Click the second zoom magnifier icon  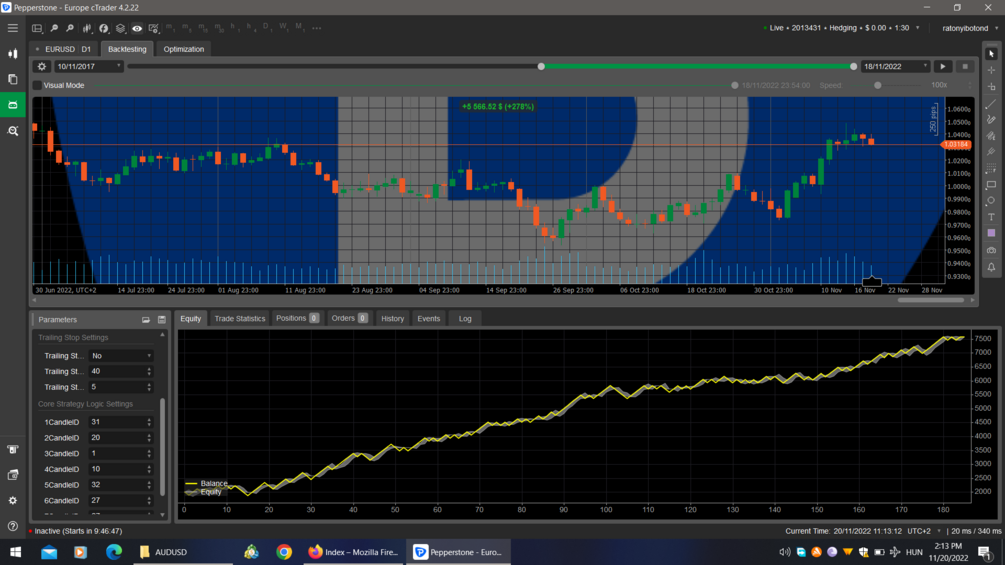(70, 28)
